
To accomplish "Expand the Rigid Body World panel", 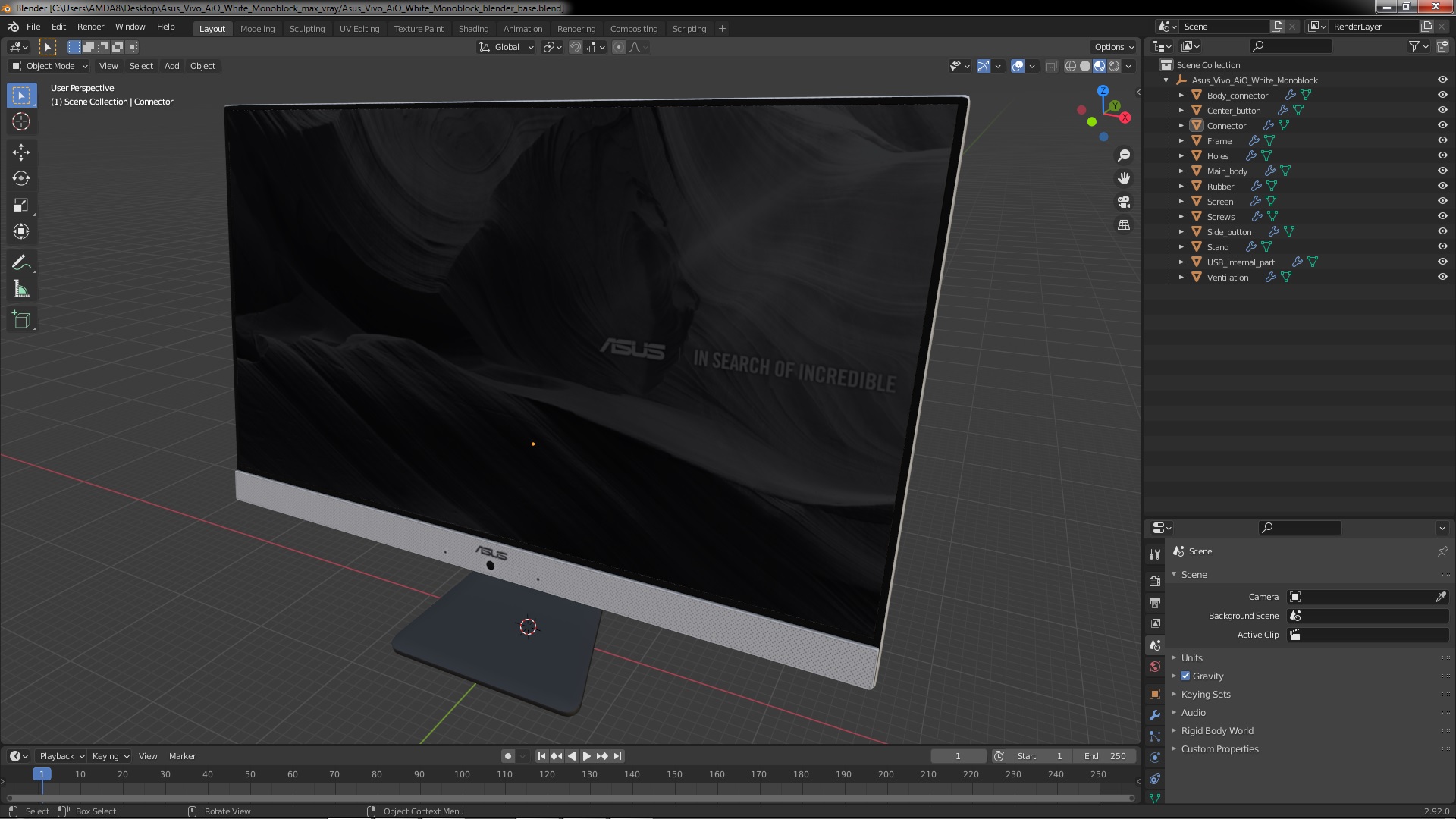I will pyautogui.click(x=1216, y=731).
